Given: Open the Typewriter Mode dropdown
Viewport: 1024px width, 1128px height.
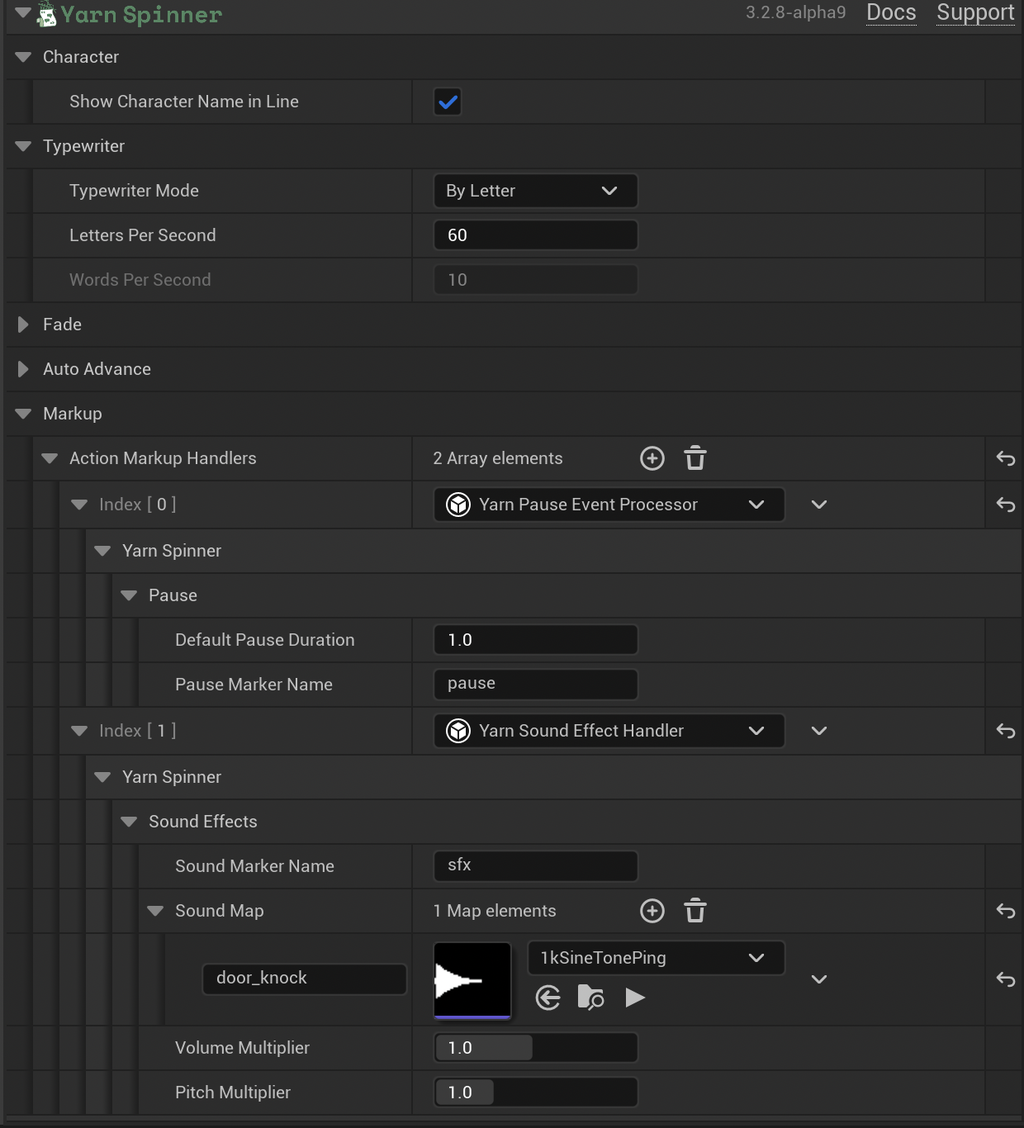Looking at the screenshot, I should 535,191.
